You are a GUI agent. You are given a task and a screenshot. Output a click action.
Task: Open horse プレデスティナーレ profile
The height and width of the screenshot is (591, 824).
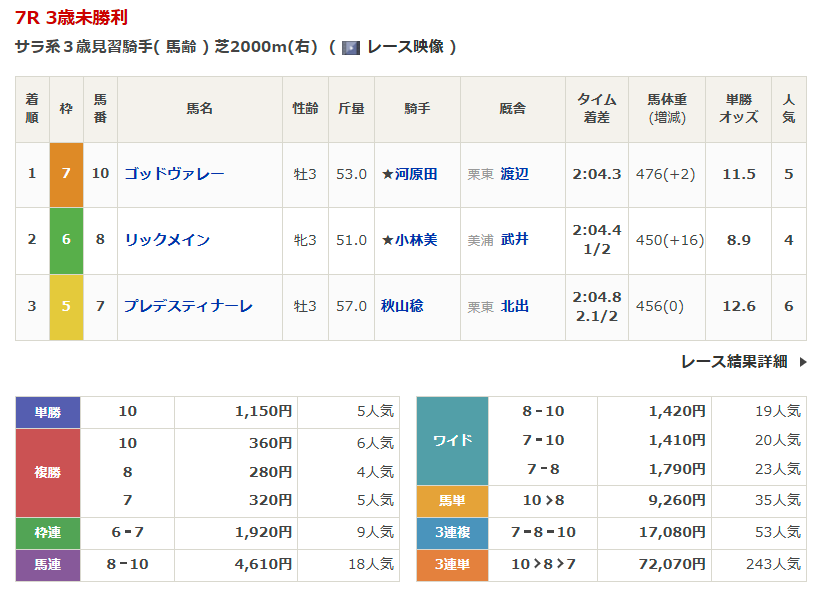pos(188,306)
